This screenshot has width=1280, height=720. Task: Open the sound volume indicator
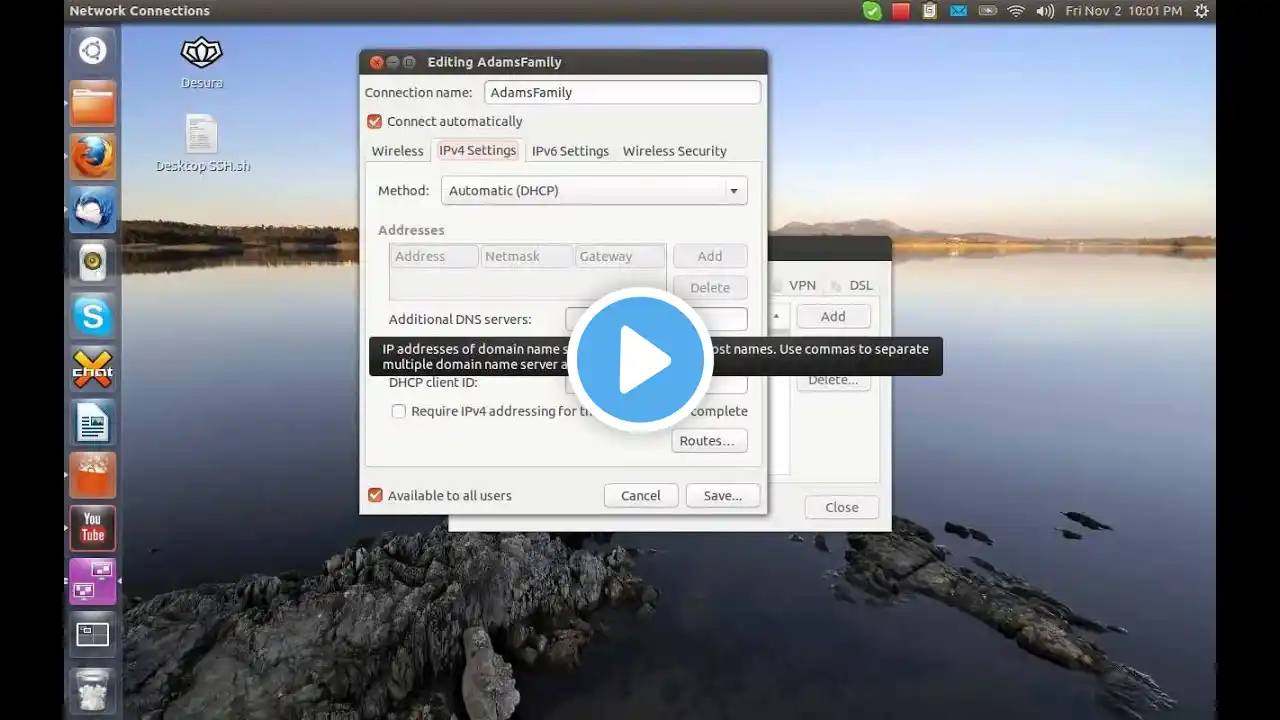[1045, 11]
